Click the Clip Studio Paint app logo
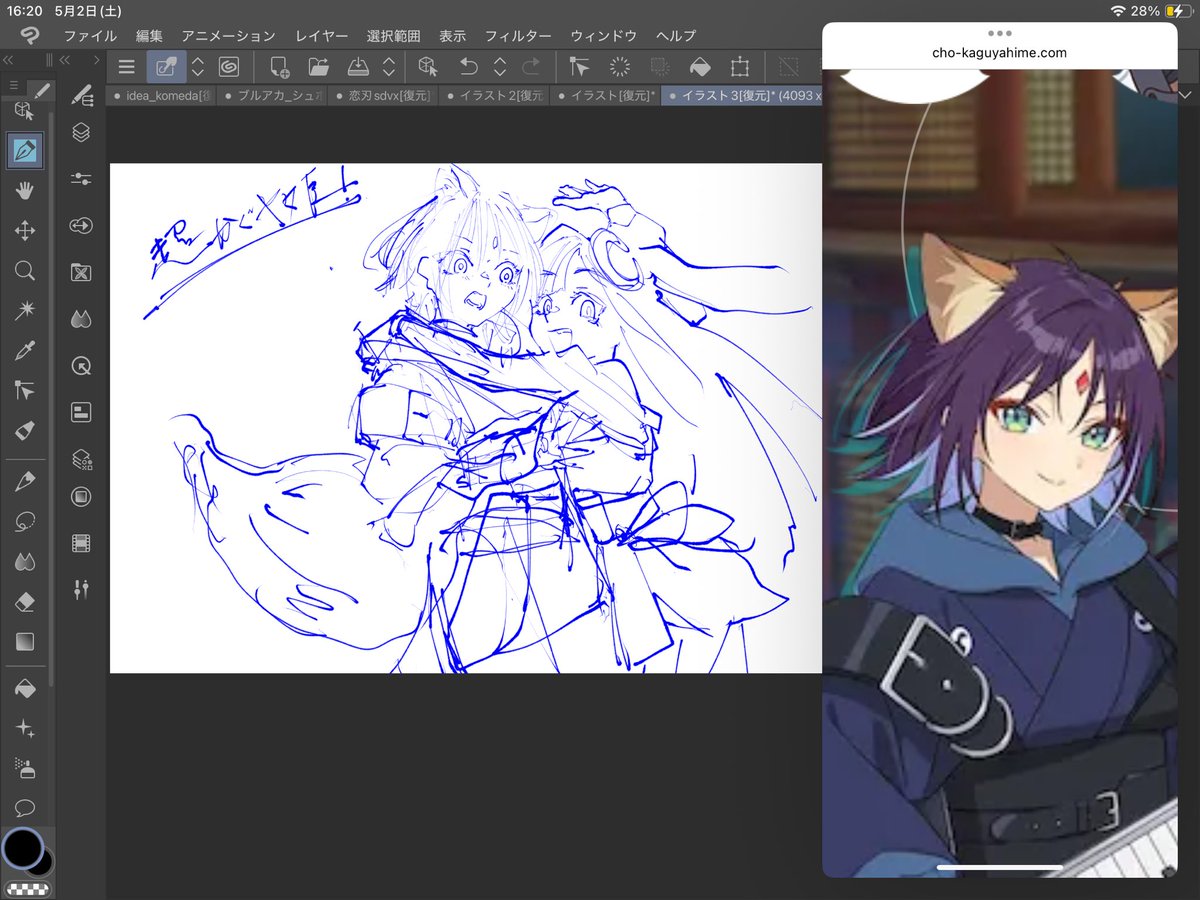Screen dimensions: 1200x900 coord(31,35)
